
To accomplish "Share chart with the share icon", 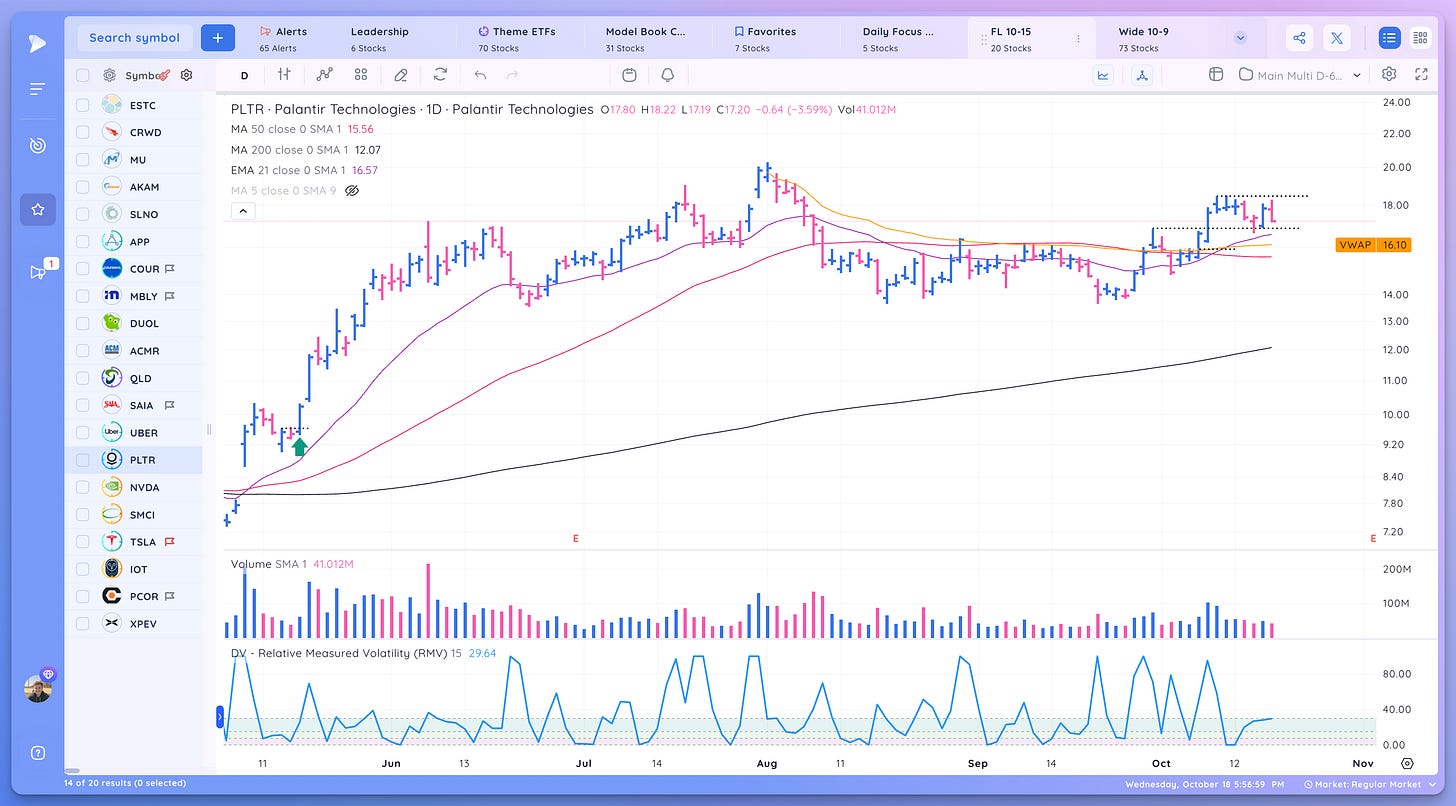I will (x=1299, y=38).
